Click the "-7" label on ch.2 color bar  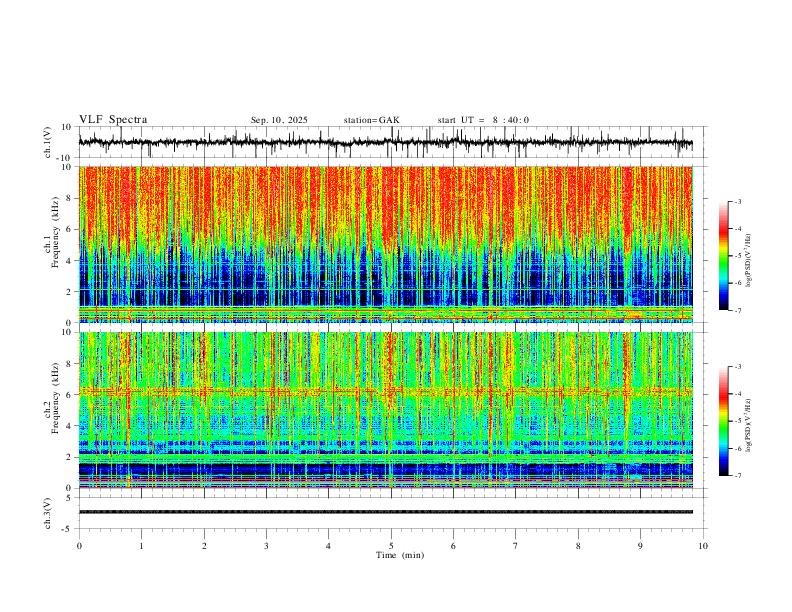tap(738, 475)
